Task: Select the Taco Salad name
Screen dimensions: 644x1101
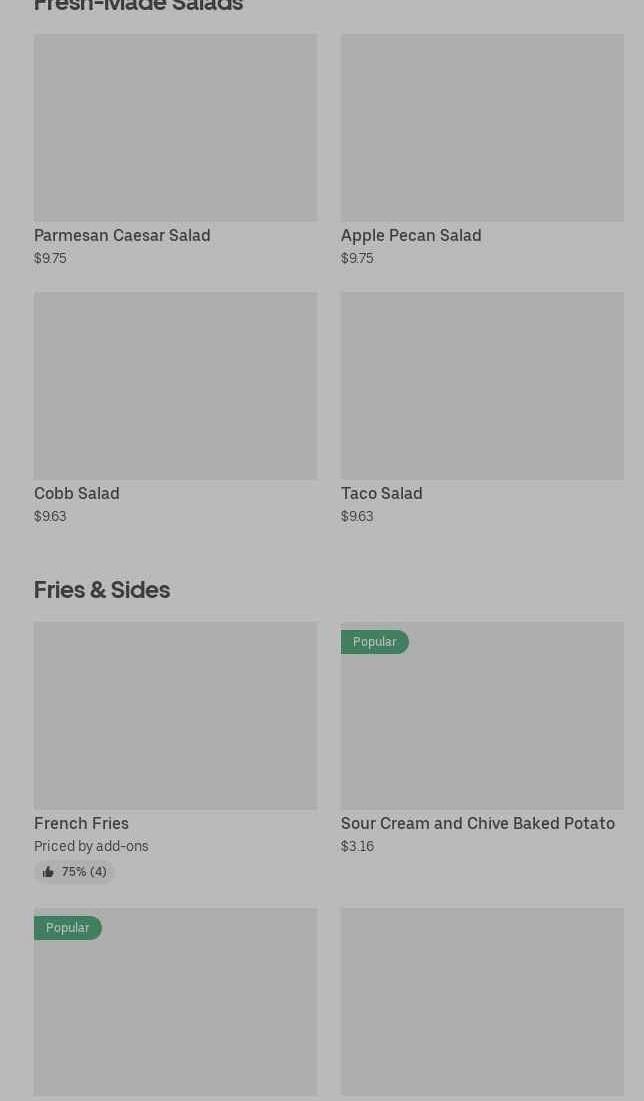Action: (x=382, y=493)
